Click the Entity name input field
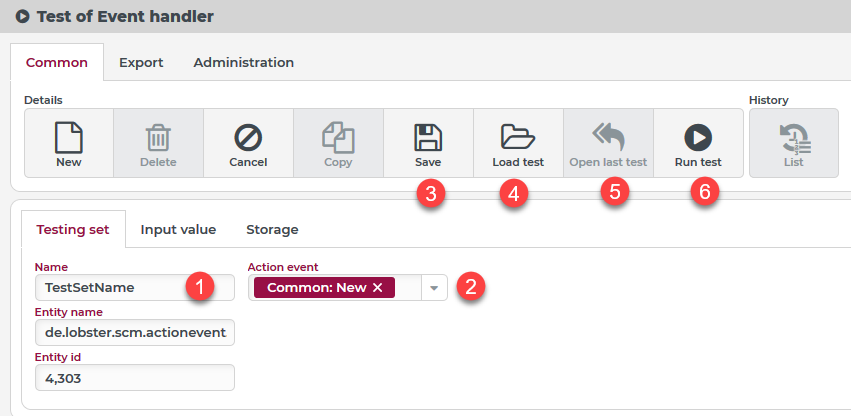 pyautogui.click(x=135, y=332)
